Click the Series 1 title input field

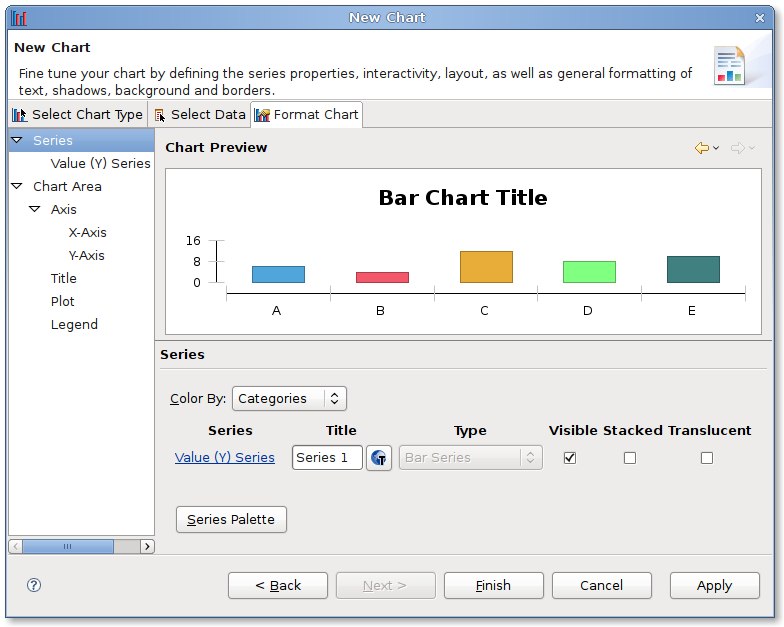(x=327, y=458)
